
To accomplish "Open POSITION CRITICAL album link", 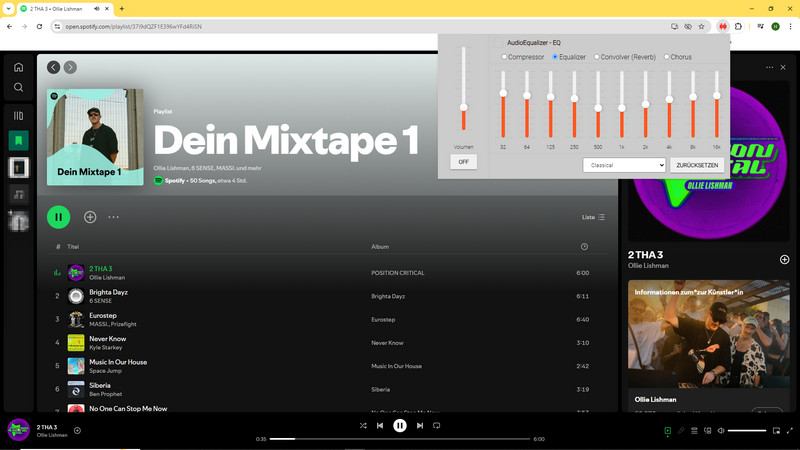I will (397, 273).
